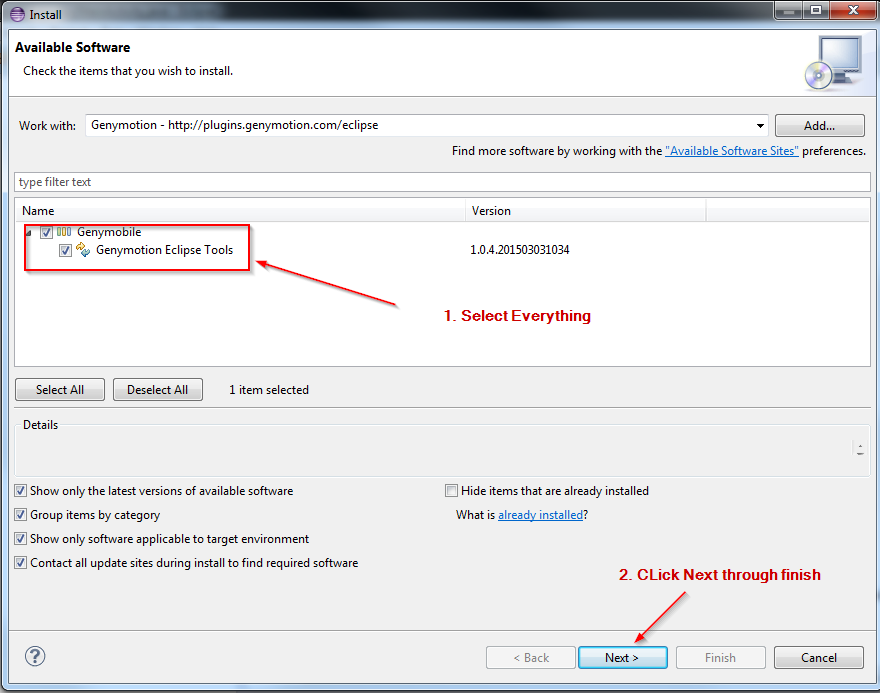Toggle Group items by category checkbox
The height and width of the screenshot is (693, 880).
click(21, 515)
